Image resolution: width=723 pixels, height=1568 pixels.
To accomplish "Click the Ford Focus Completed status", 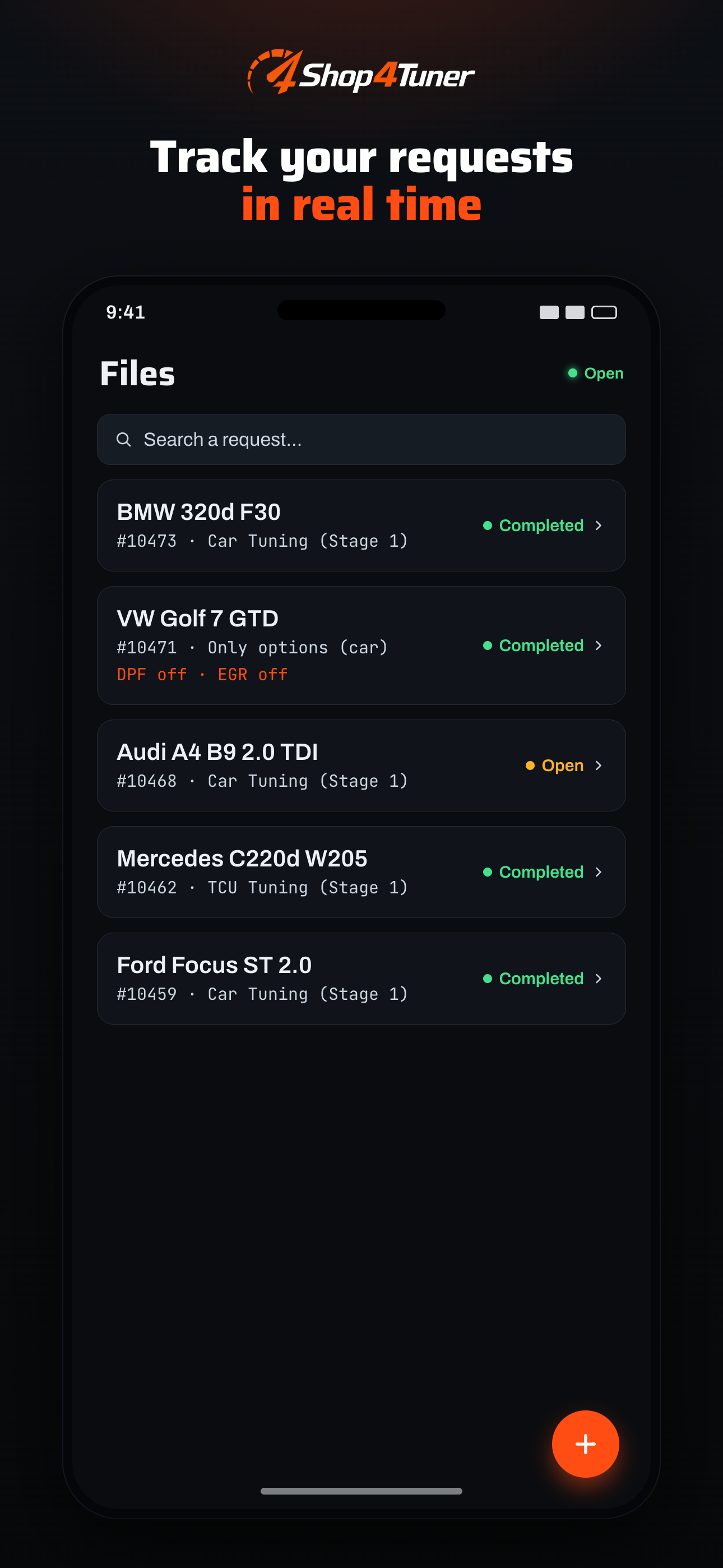I will click(533, 978).
